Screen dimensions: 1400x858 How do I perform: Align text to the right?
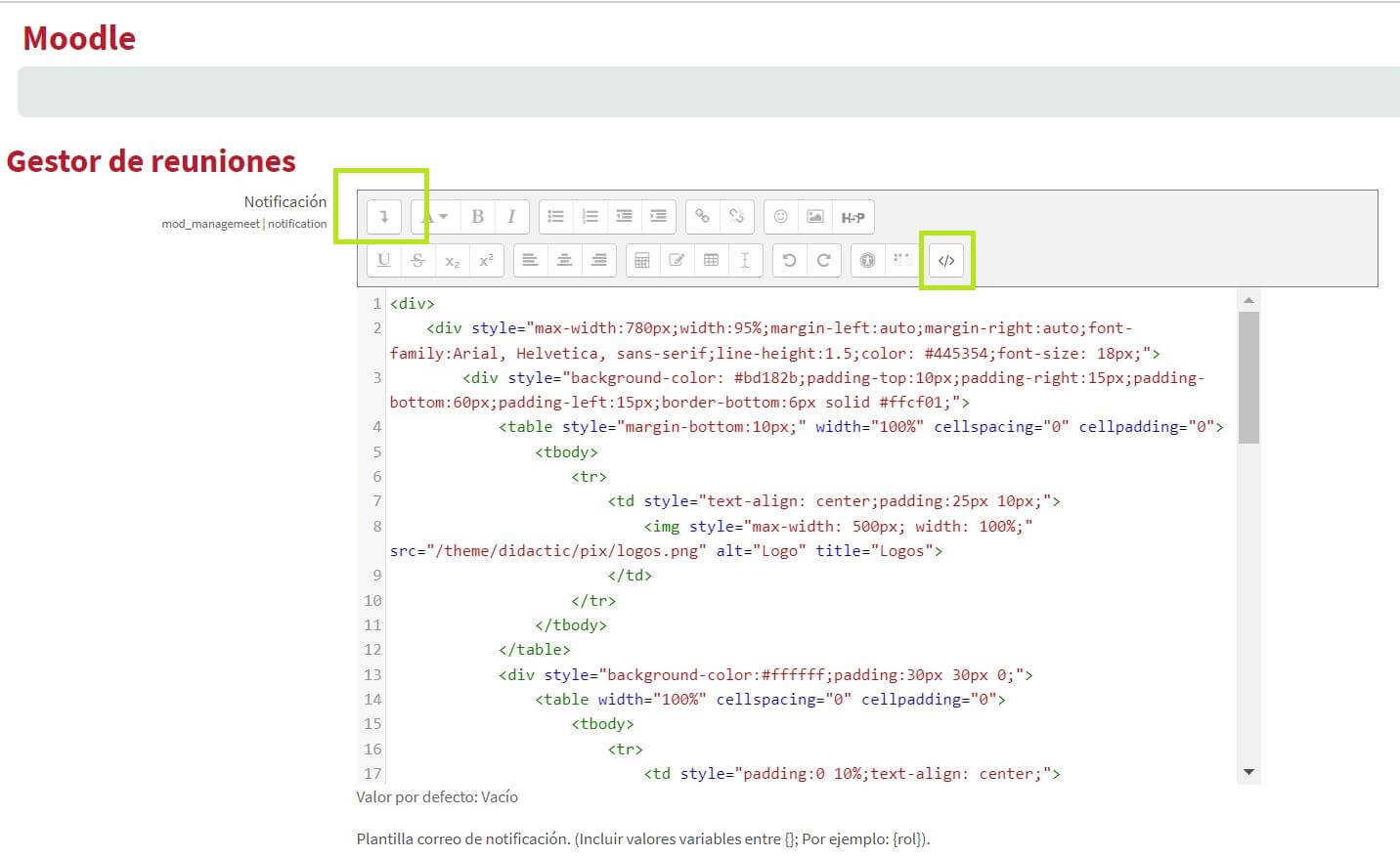pos(599,260)
